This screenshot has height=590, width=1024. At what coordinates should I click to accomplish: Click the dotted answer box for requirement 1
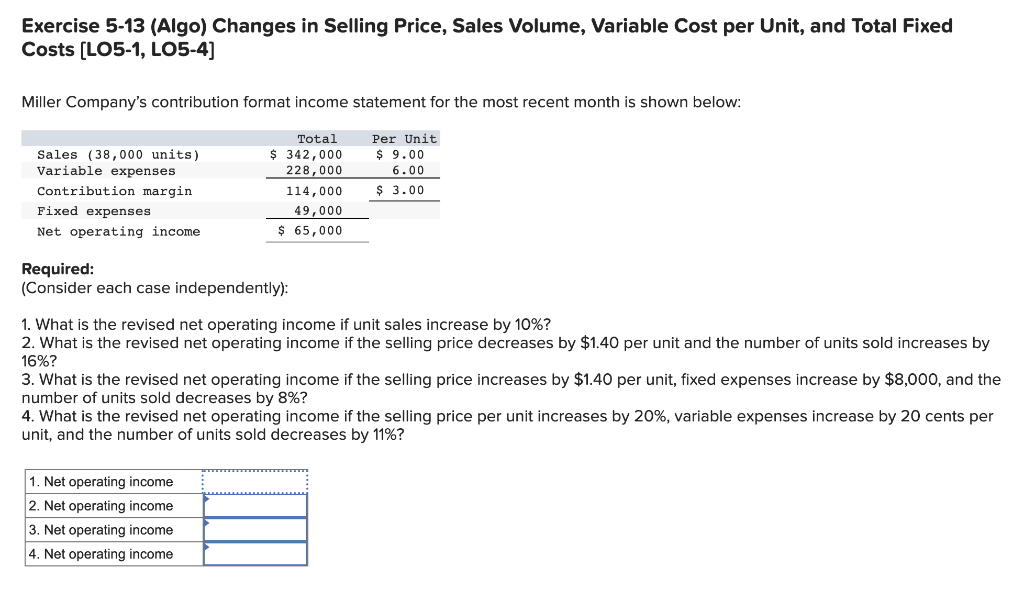(255, 481)
